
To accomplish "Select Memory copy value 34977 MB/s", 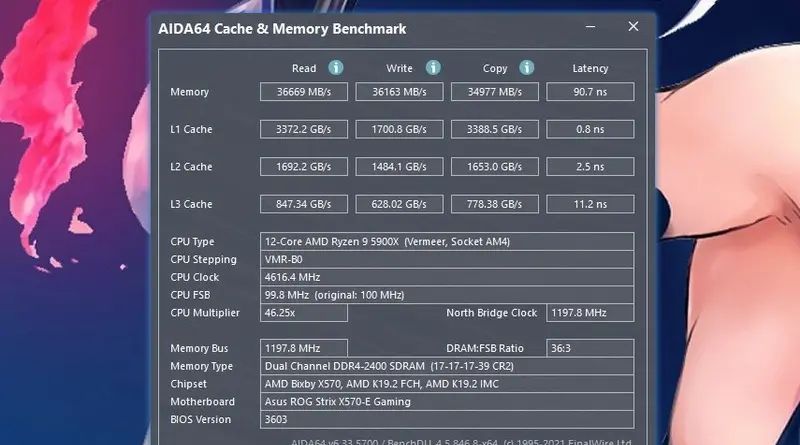I will tap(494, 92).
